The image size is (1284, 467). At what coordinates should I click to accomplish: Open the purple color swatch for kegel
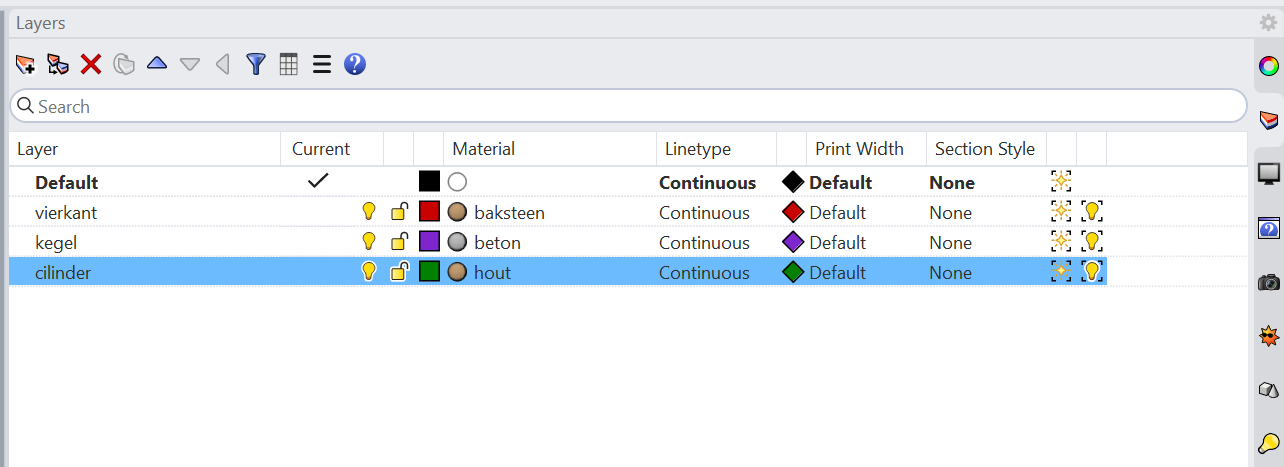(429, 242)
